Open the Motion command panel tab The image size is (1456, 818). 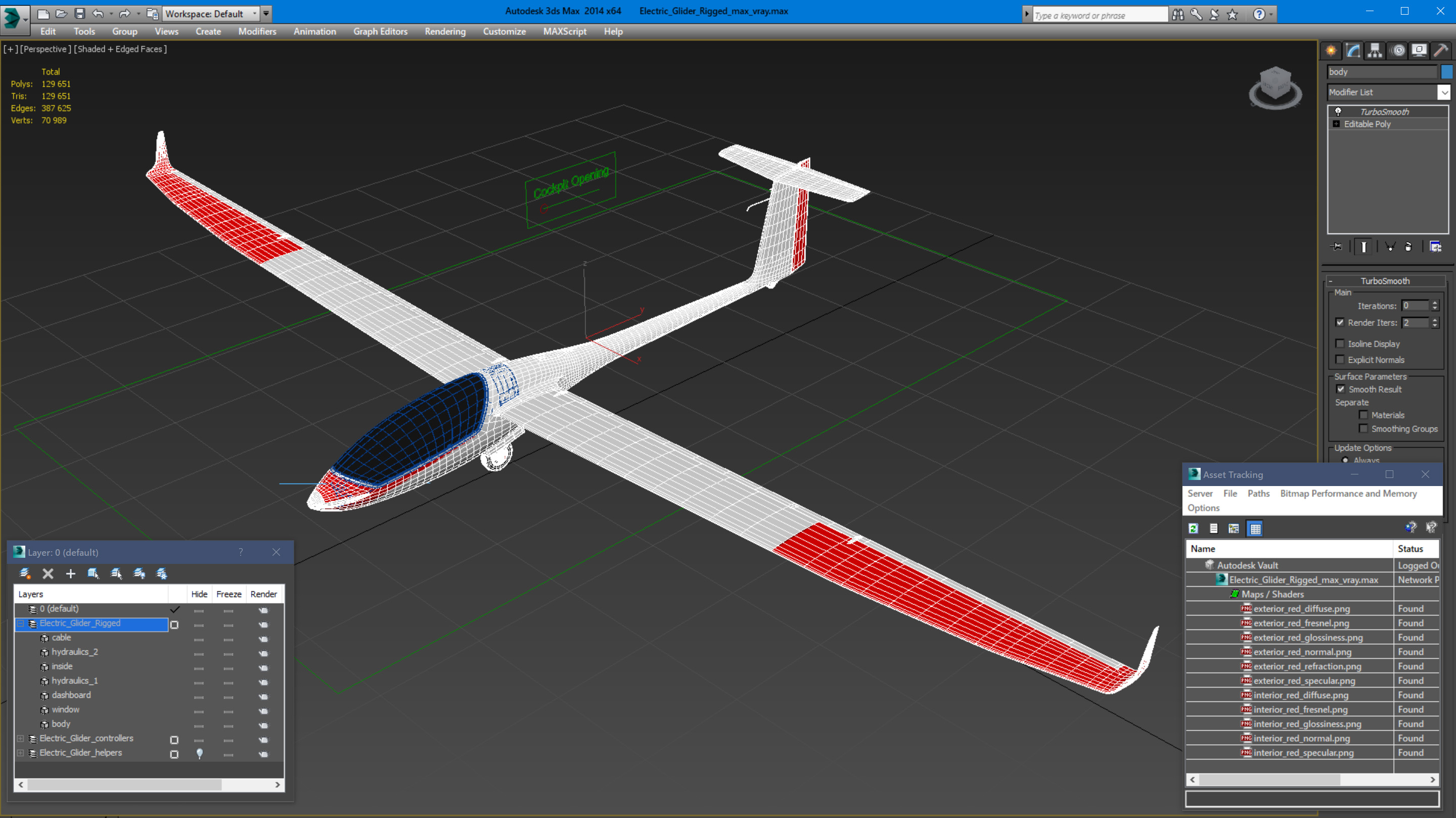[1398, 51]
